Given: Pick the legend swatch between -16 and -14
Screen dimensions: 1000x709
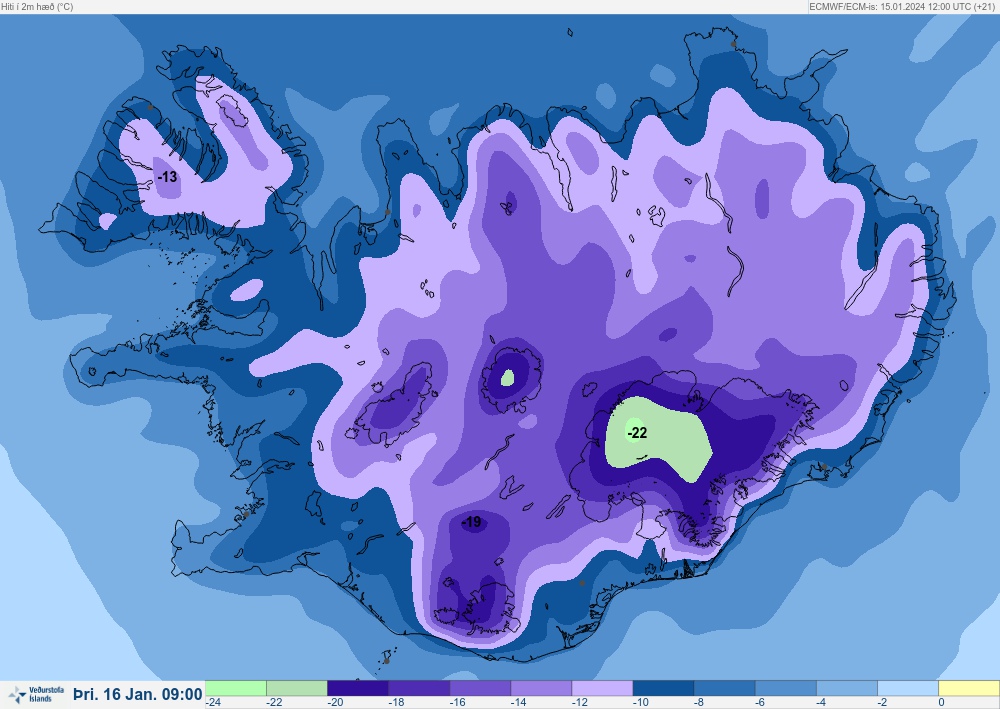Looking at the screenshot, I should click(x=480, y=688).
